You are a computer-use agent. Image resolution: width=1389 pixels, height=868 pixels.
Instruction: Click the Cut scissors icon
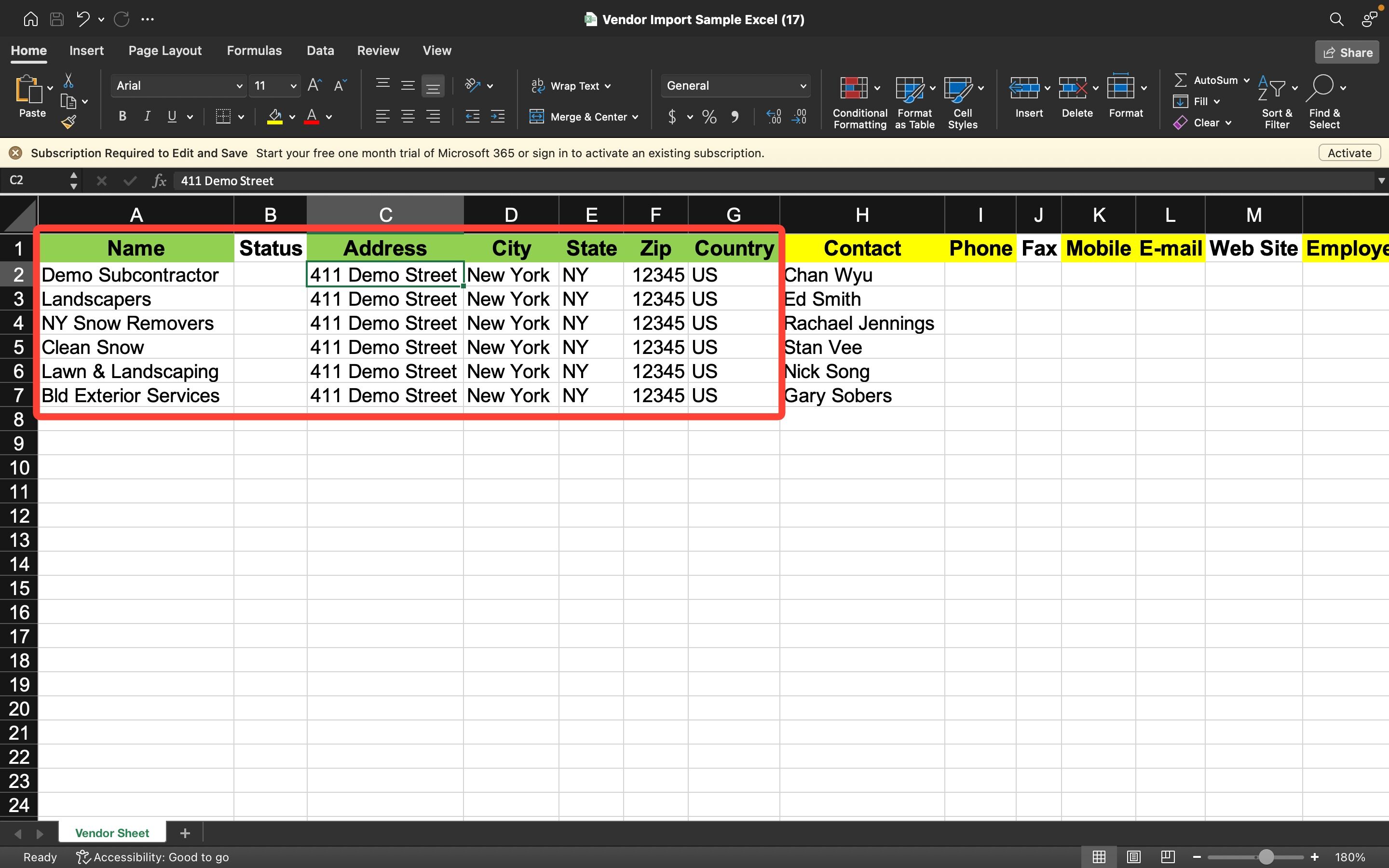coord(68,81)
